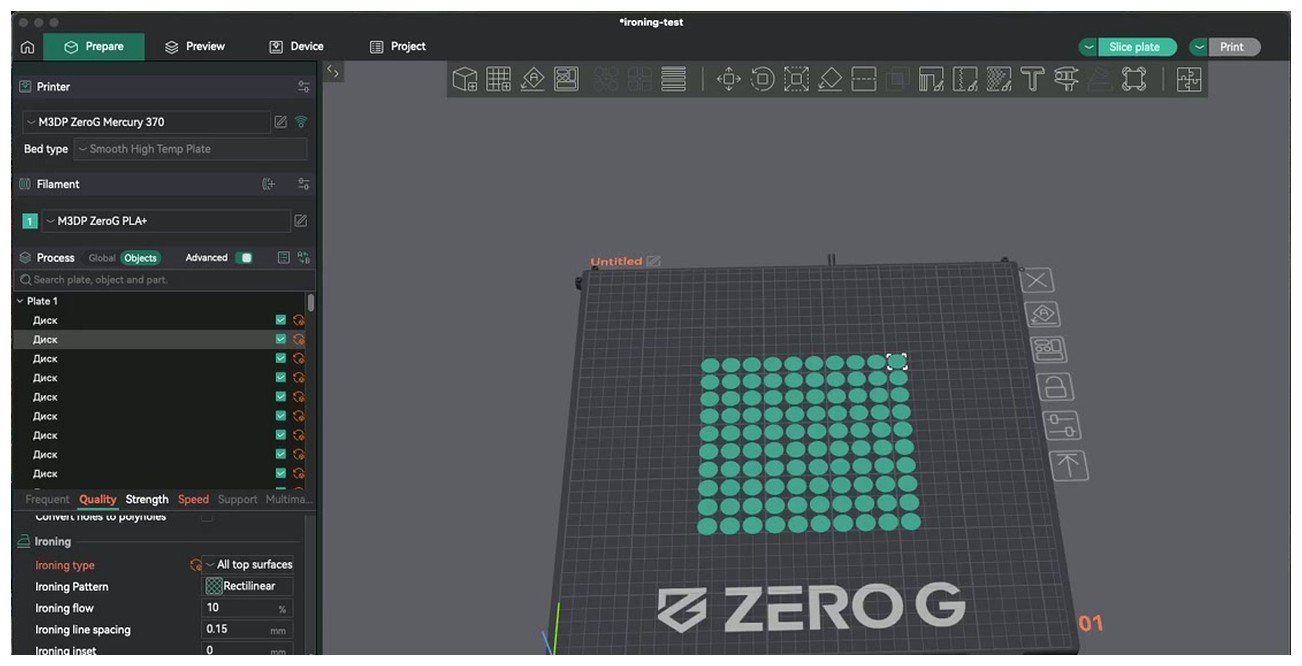Viewport: 1302px width, 666px height.
Task: Open the Print button dropdown arrow
Action: pos(1199,47)
